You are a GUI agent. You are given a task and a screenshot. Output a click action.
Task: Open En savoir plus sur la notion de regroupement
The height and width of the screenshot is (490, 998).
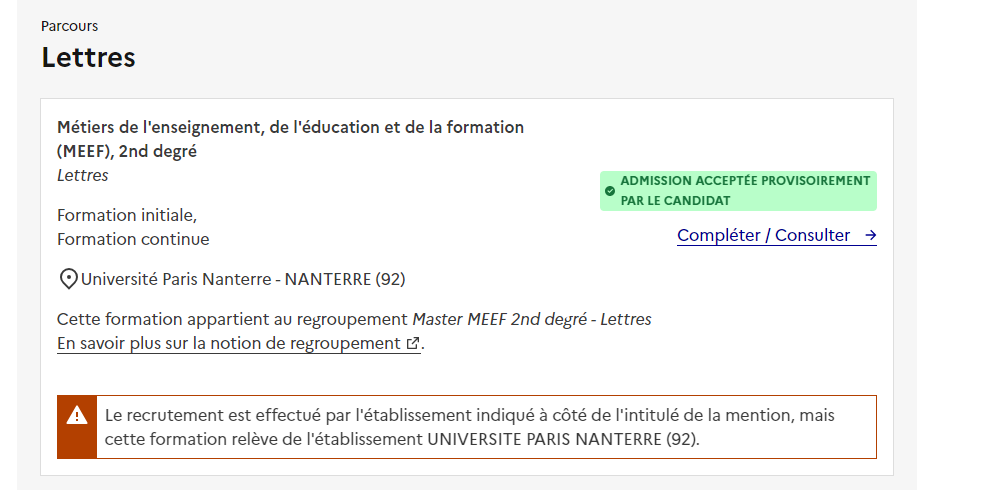(229, 344)
